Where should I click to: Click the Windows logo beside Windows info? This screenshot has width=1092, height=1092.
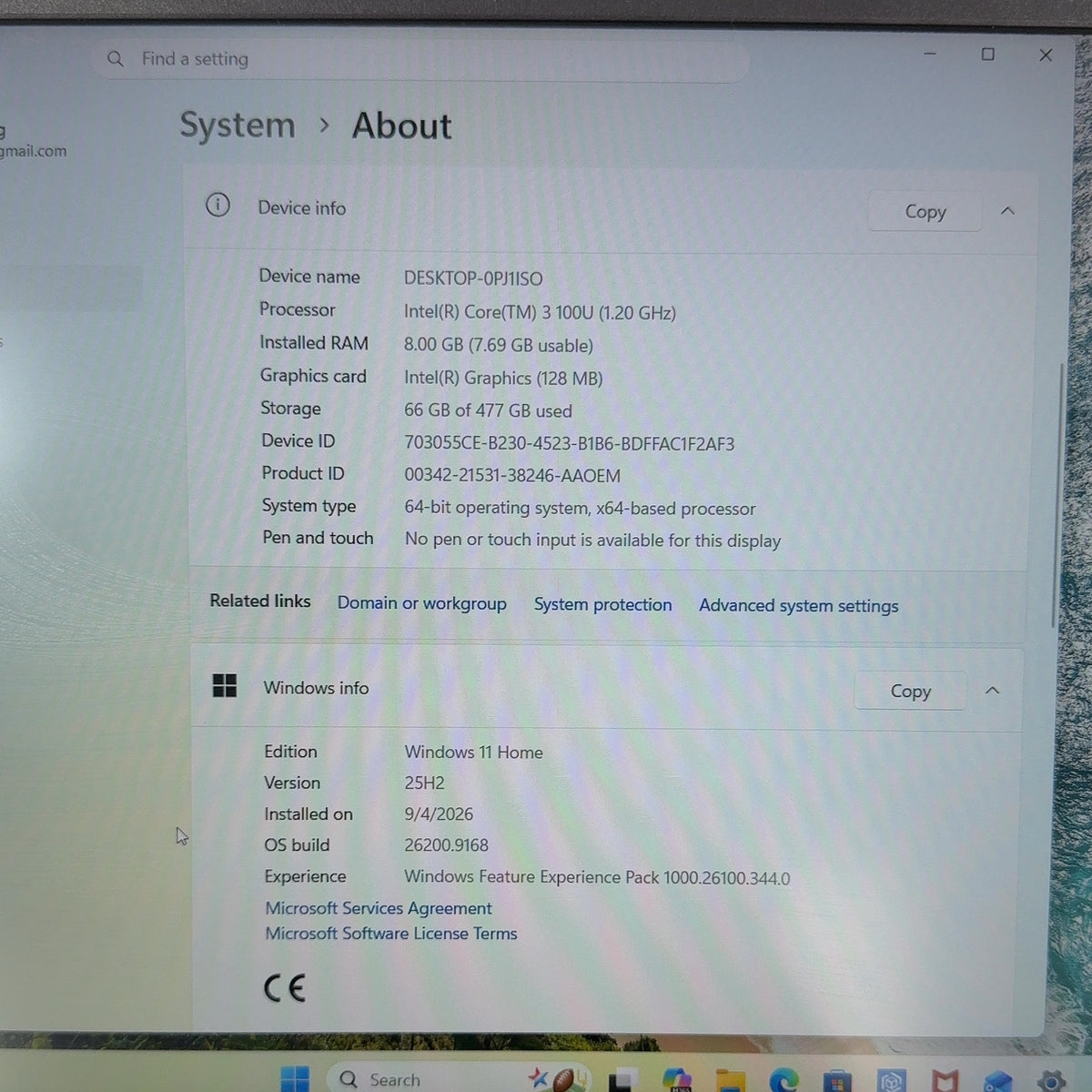click(x=224, y=685)
